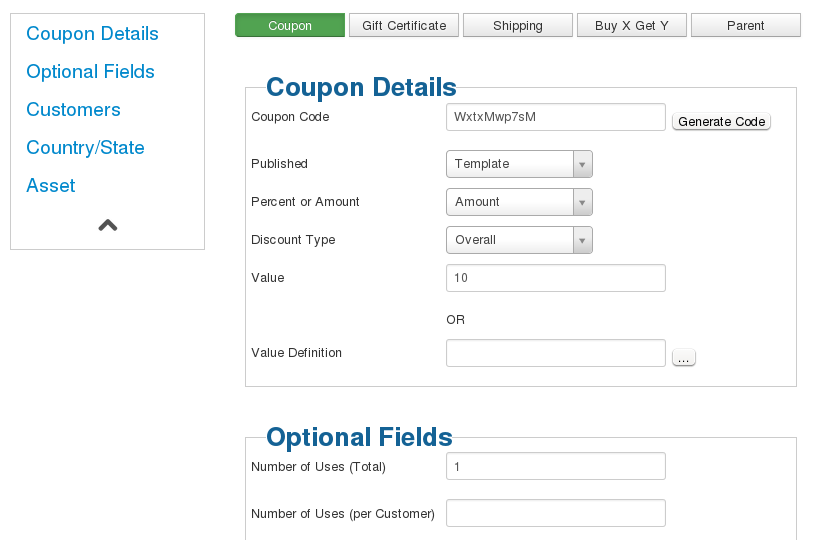This screenshot has width=813, height=540.
Task: Expand the Percent or Amount dropdown
Action: [x=519, y=202]
